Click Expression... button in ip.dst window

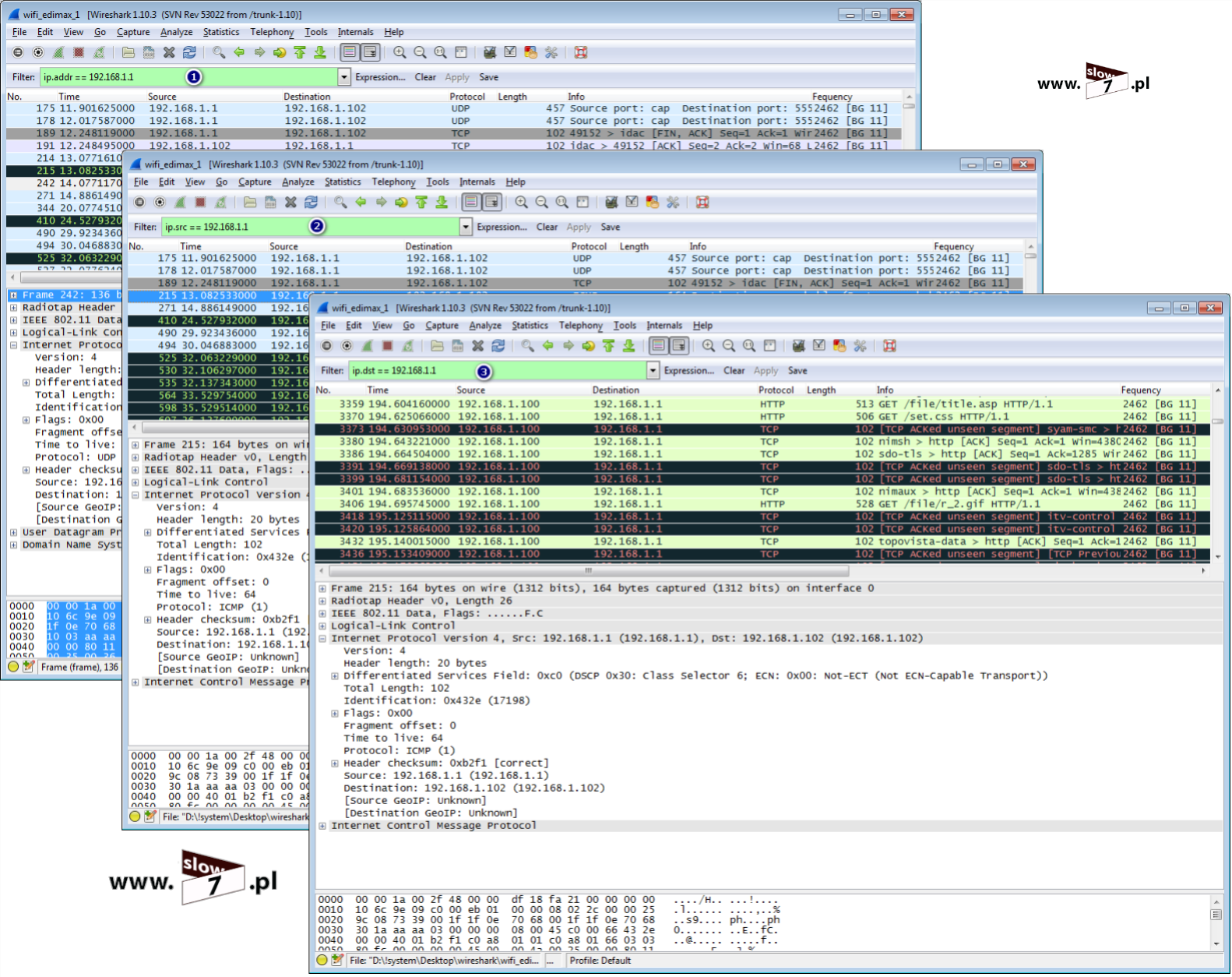(x=689, y=371)
